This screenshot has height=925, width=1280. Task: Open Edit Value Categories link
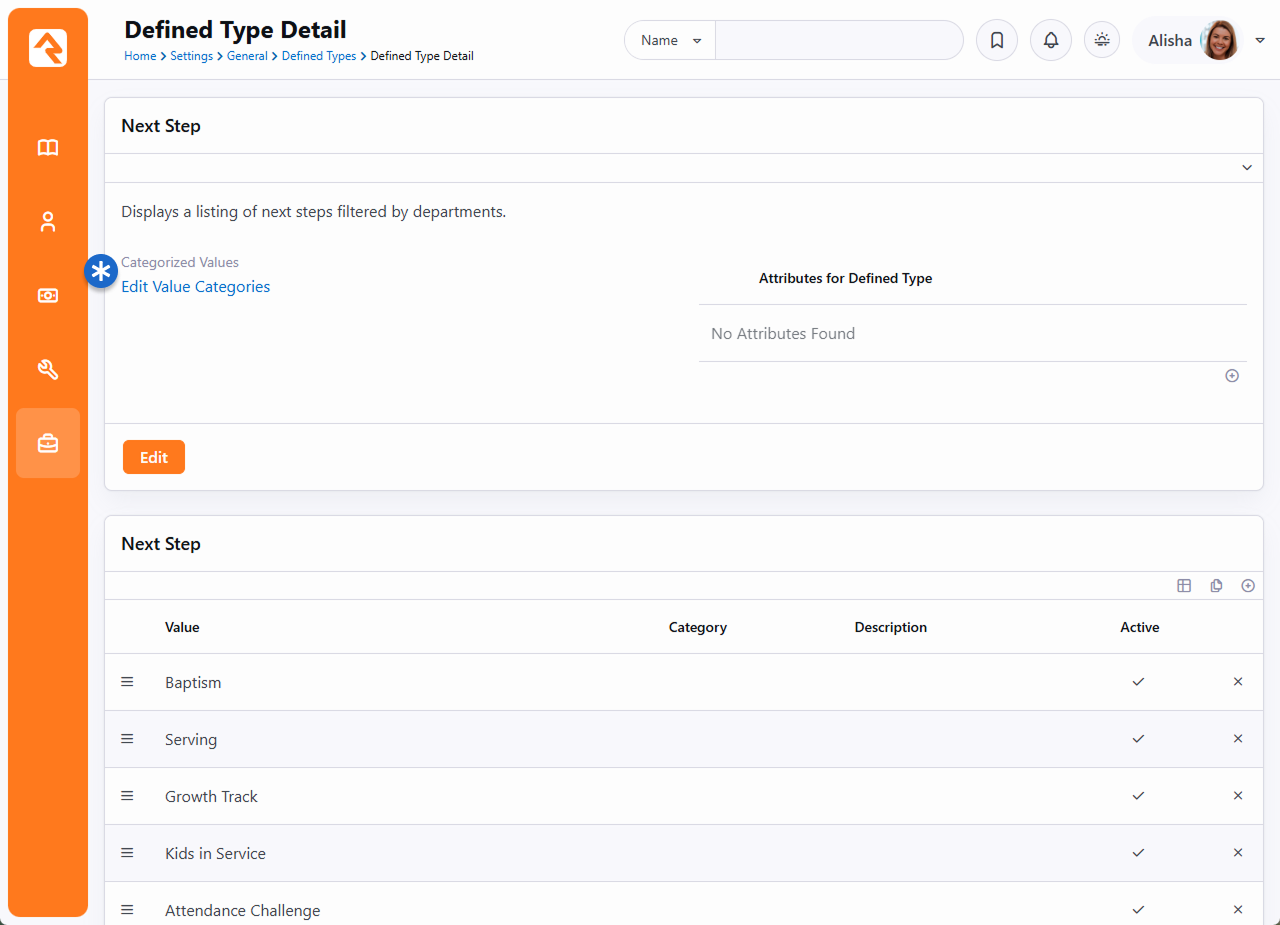coord(195,287)
